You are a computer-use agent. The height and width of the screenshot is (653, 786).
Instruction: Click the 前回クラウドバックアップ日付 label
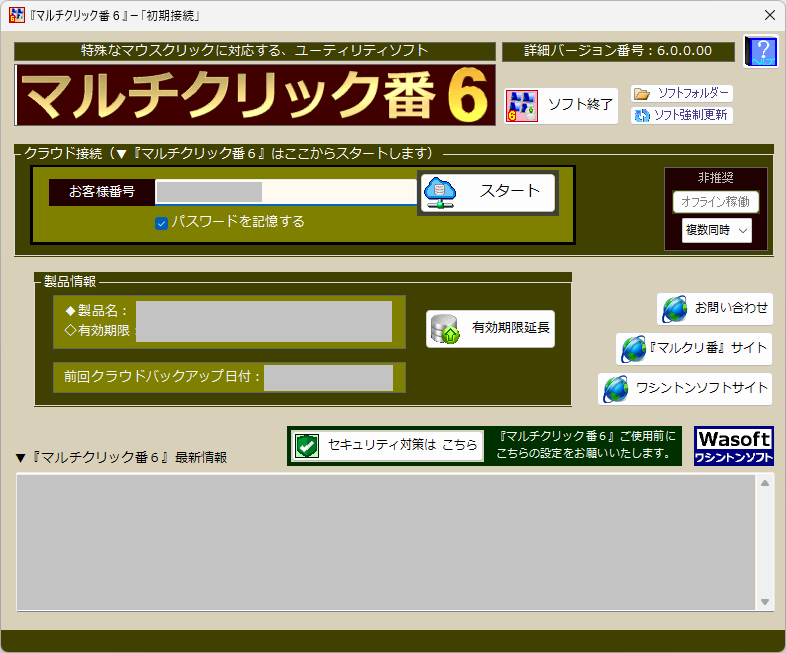[162, 377]
